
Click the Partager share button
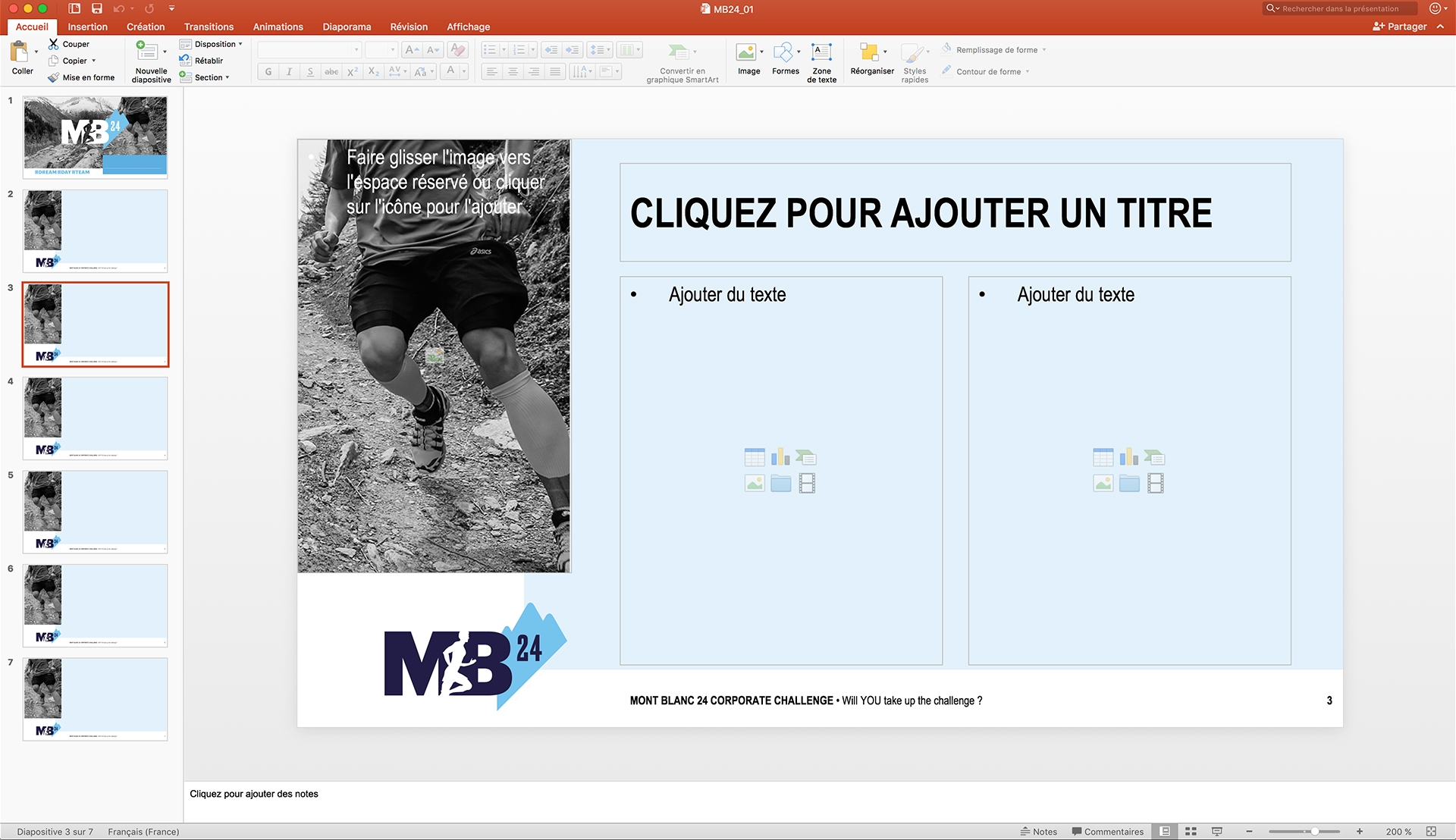tap(1399, 27)
